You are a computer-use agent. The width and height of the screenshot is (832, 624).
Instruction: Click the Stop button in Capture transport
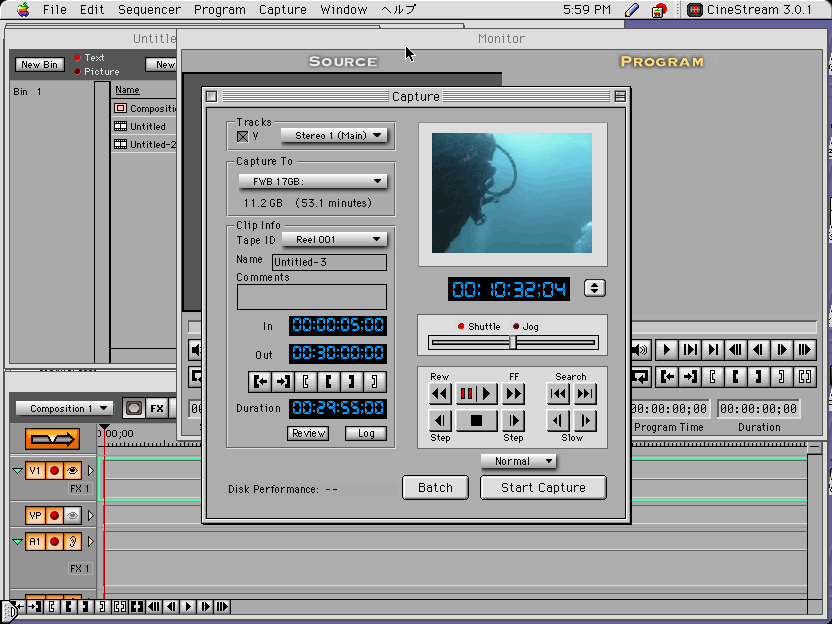tap(476, 421)
